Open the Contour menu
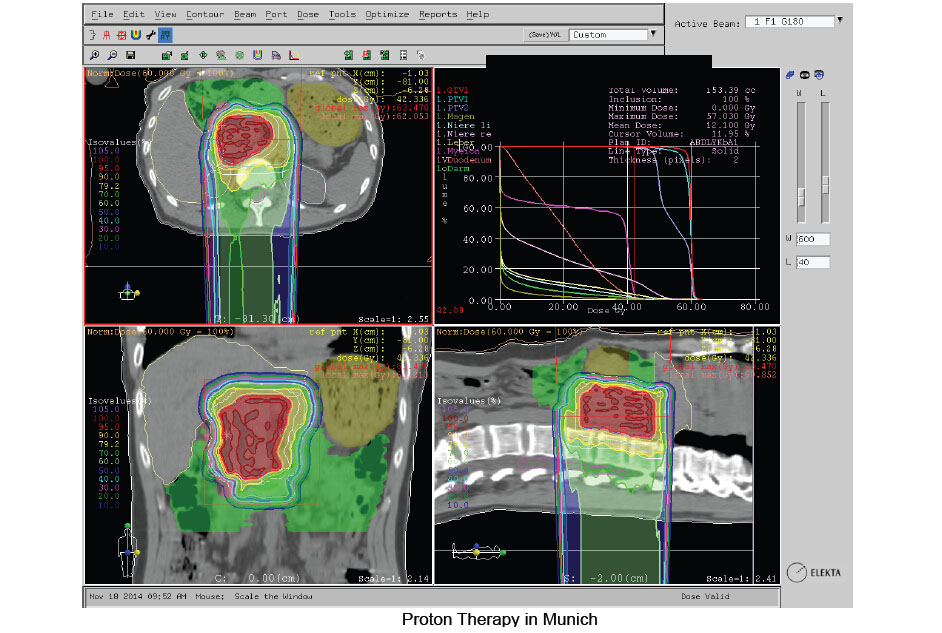 [205, 14]
